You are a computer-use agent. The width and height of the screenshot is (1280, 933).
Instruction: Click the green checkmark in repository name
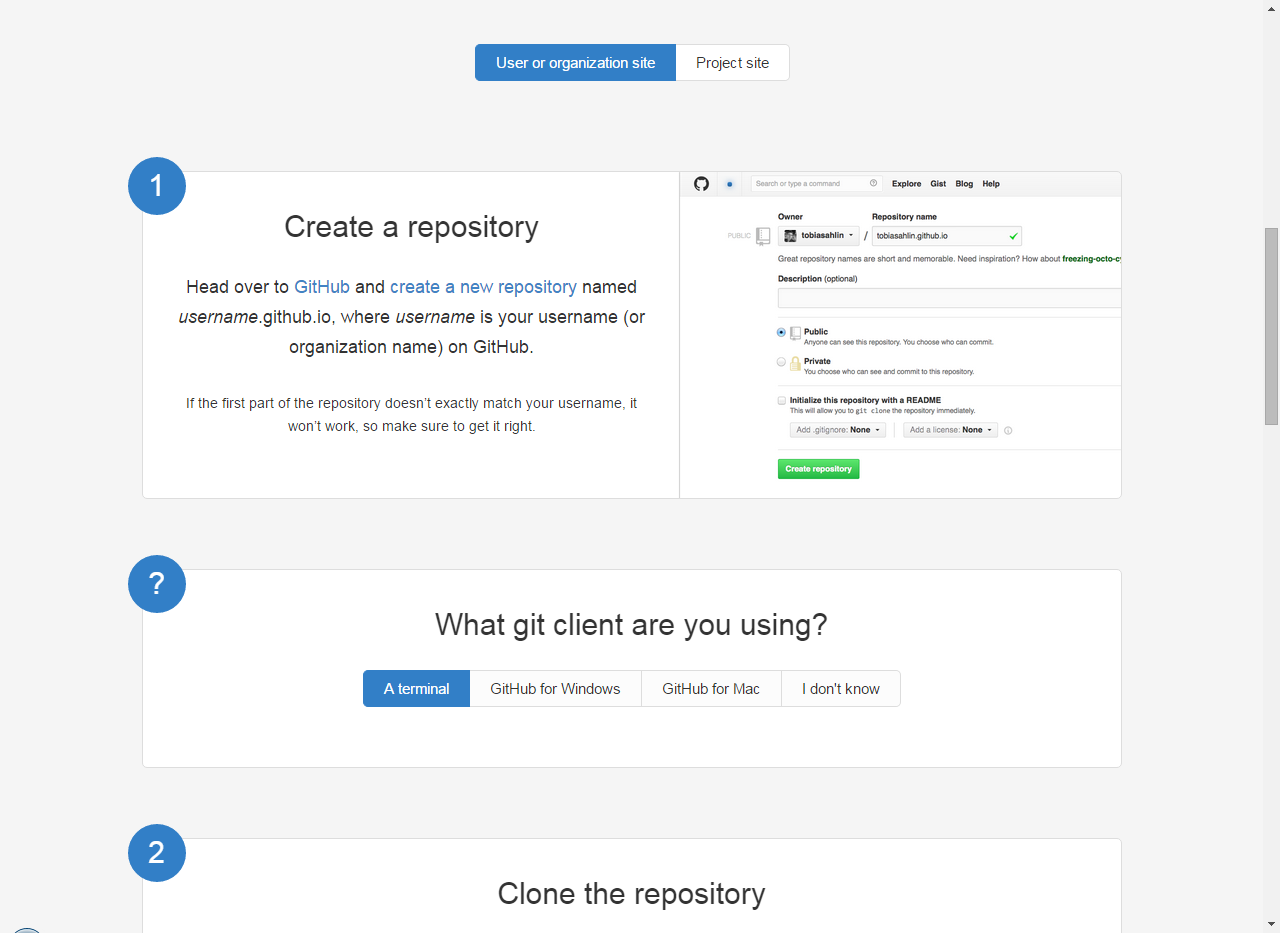(x=1013, y=236)
